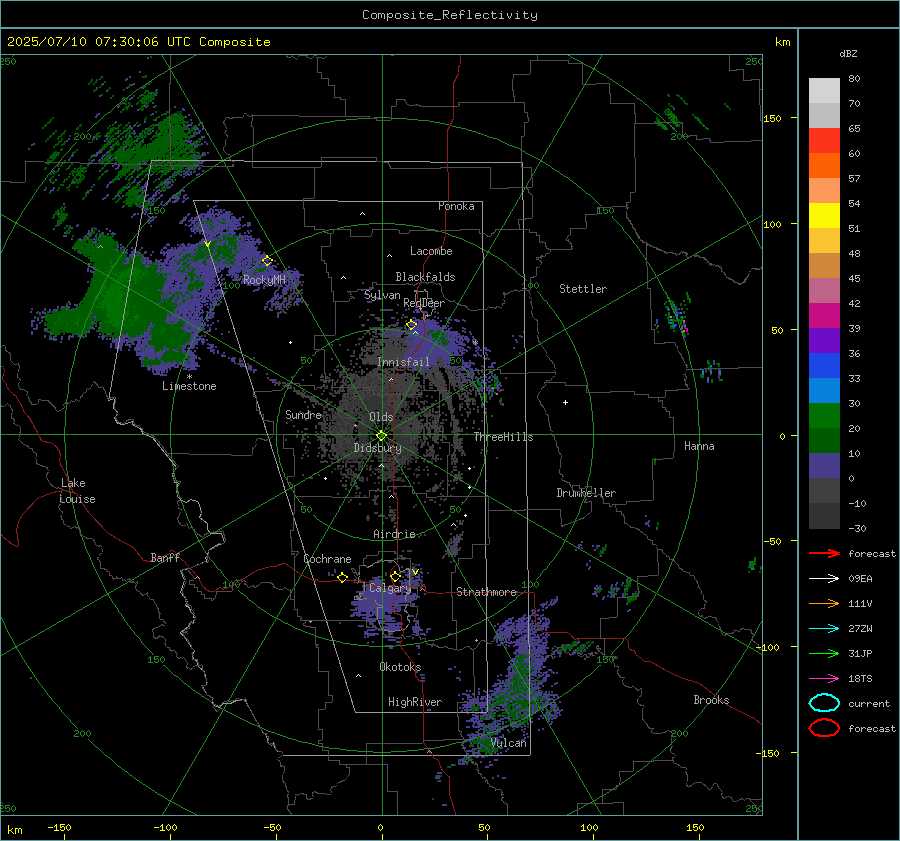Click the Brooks map label

coord(711,700)
